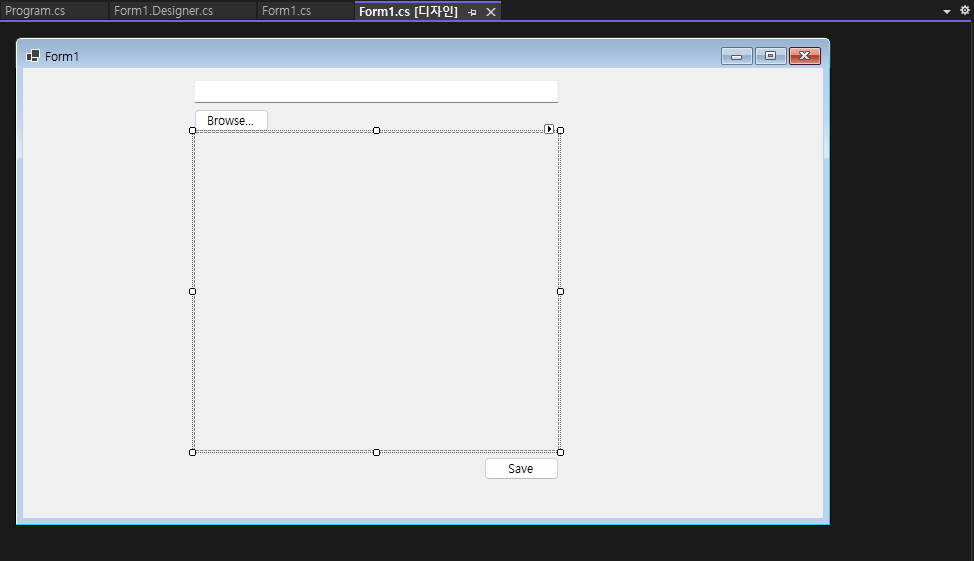Viewport: 974px width, 561px height.
Task: Select the Browse... button
Action: (231, 121)
